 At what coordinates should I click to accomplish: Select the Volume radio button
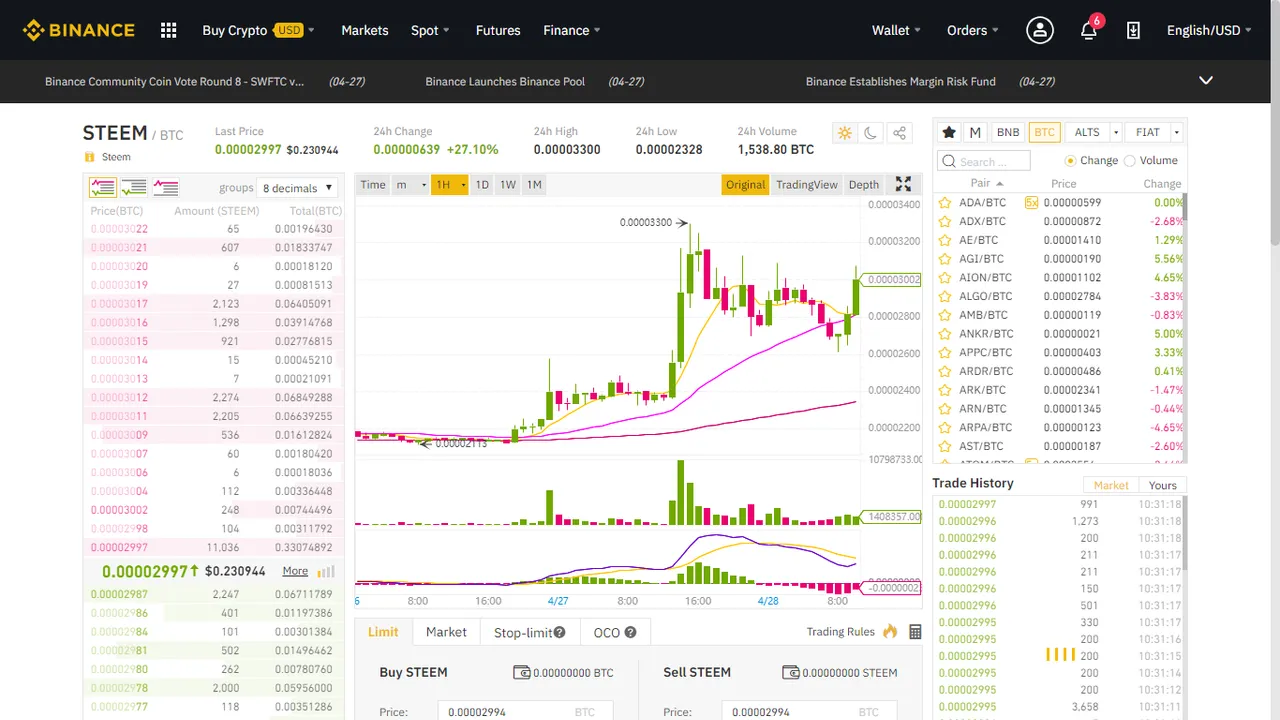[x=1130, y=160]
